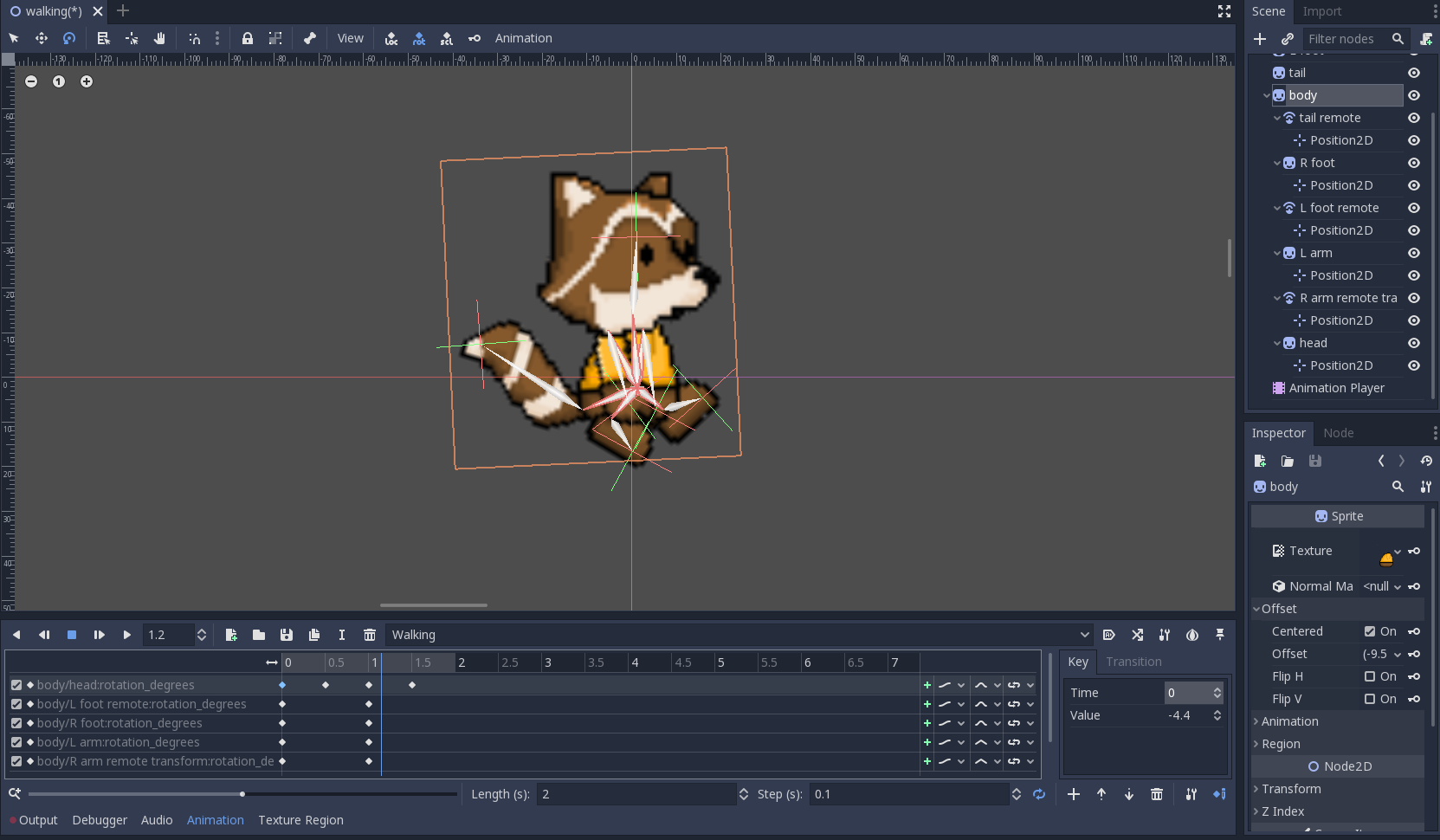Instance a scene file as a node
This screenshot has height=840, width=1440.
[x=1288, y=39]
